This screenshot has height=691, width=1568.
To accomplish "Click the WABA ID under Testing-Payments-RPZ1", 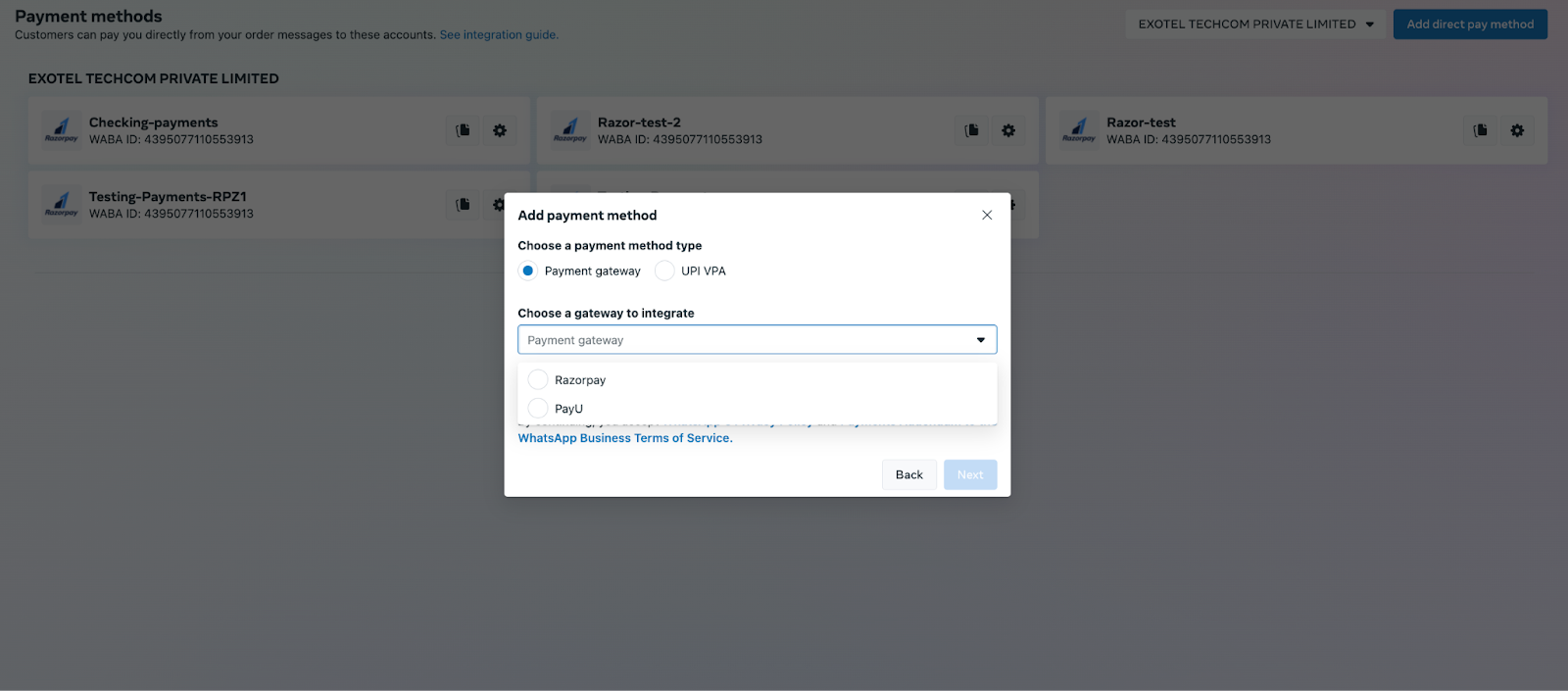I will 171,214.
